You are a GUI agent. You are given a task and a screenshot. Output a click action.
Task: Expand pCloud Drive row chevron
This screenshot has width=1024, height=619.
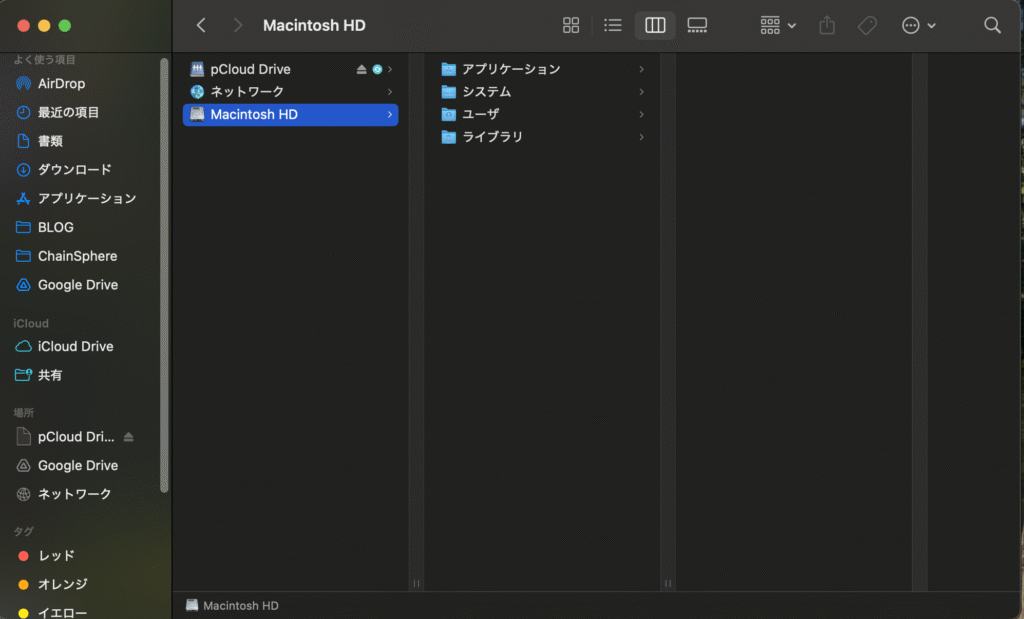pos(390,69)
